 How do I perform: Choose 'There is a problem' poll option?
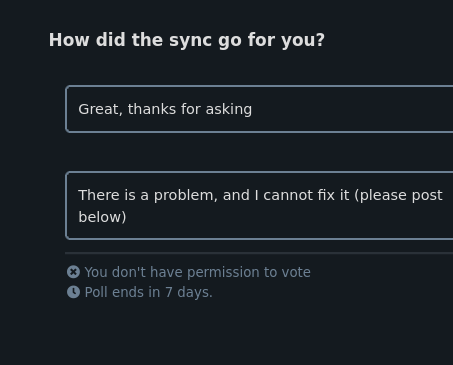(259, 206)
